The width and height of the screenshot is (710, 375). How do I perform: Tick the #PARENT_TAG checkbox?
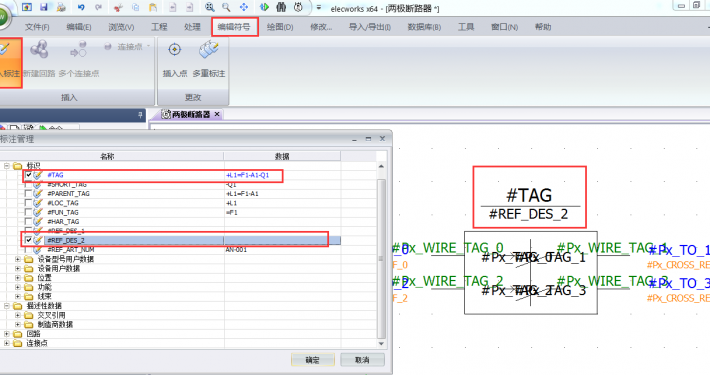click(29, 193)
